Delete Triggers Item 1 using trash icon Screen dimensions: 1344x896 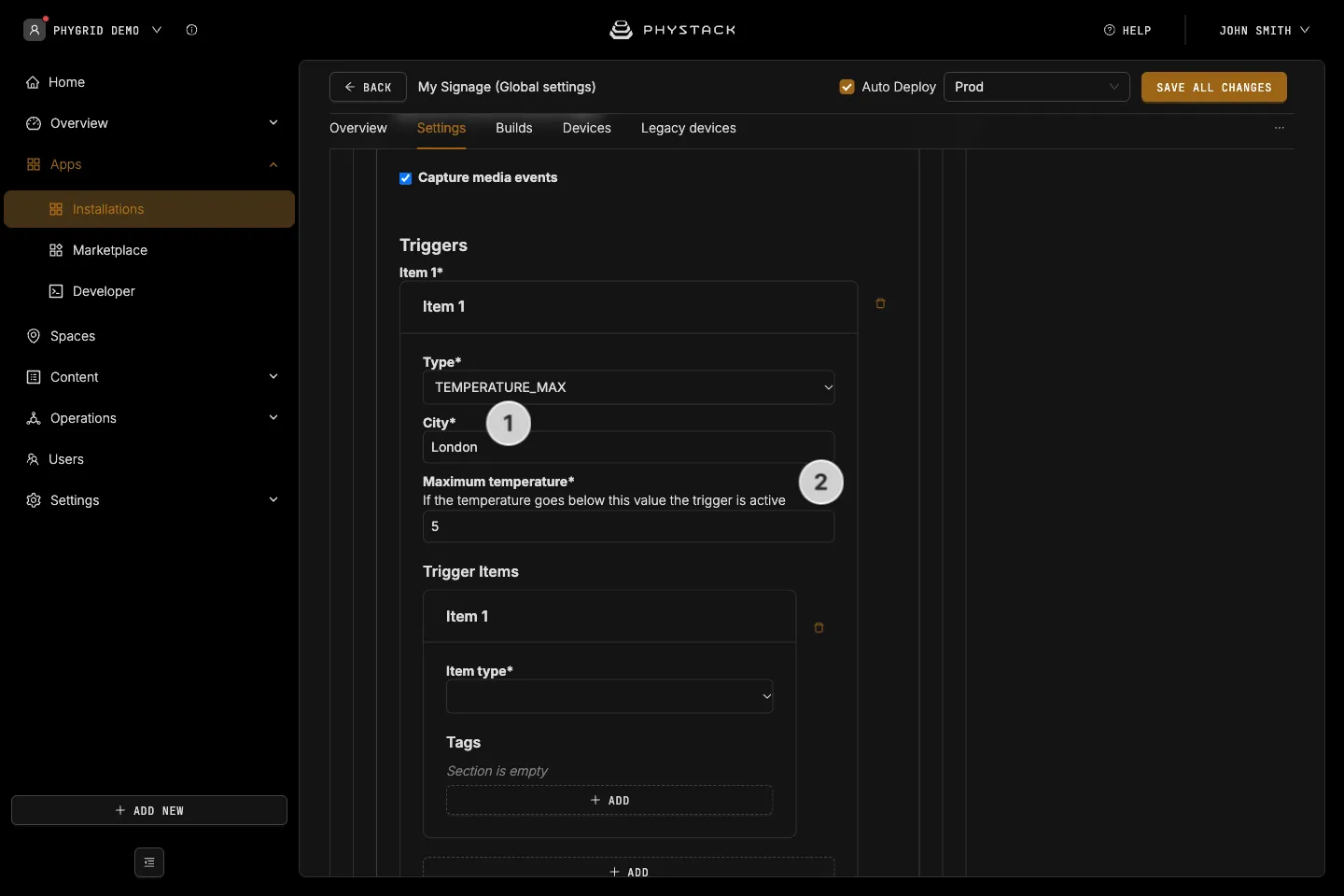pos(880,303)
